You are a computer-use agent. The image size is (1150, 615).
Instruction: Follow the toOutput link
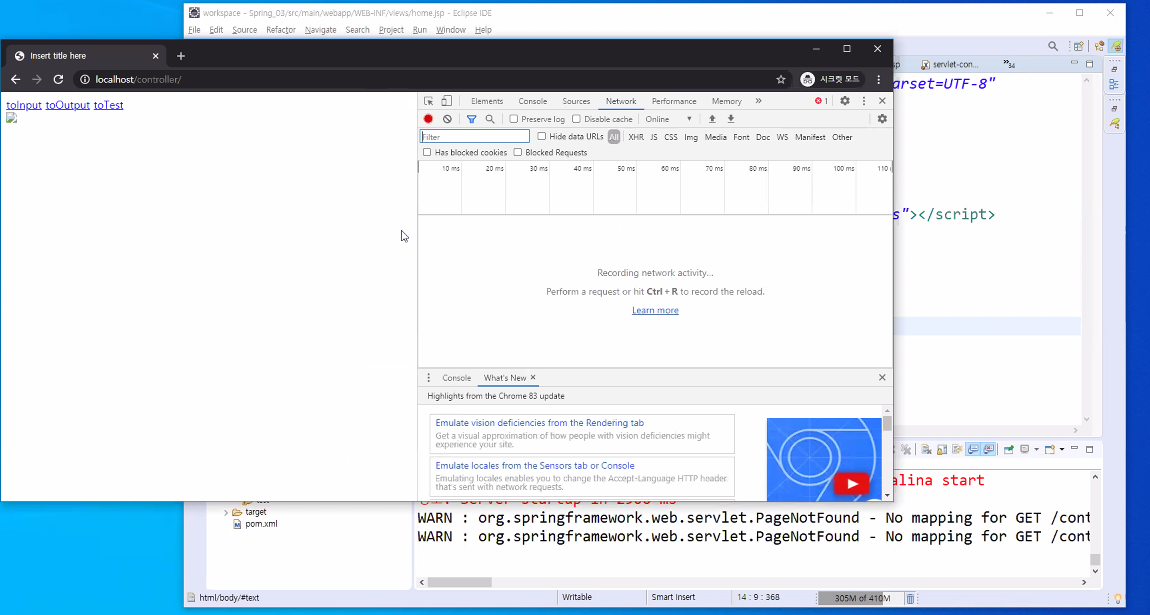(x=67, y=105)
